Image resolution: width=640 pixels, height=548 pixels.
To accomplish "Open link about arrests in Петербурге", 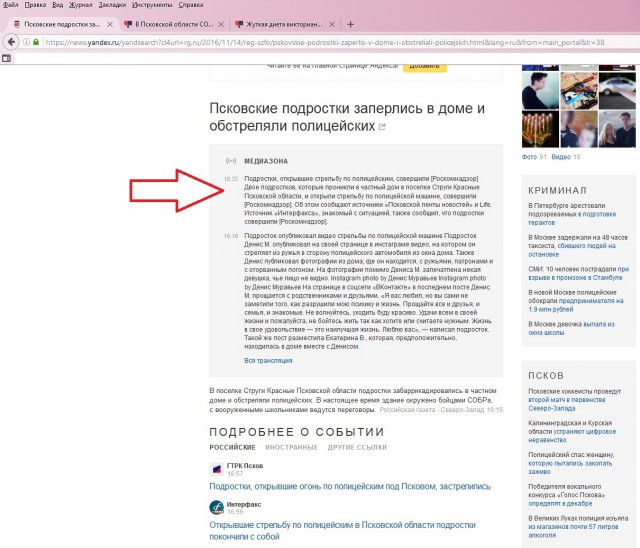I will point(572,214).
